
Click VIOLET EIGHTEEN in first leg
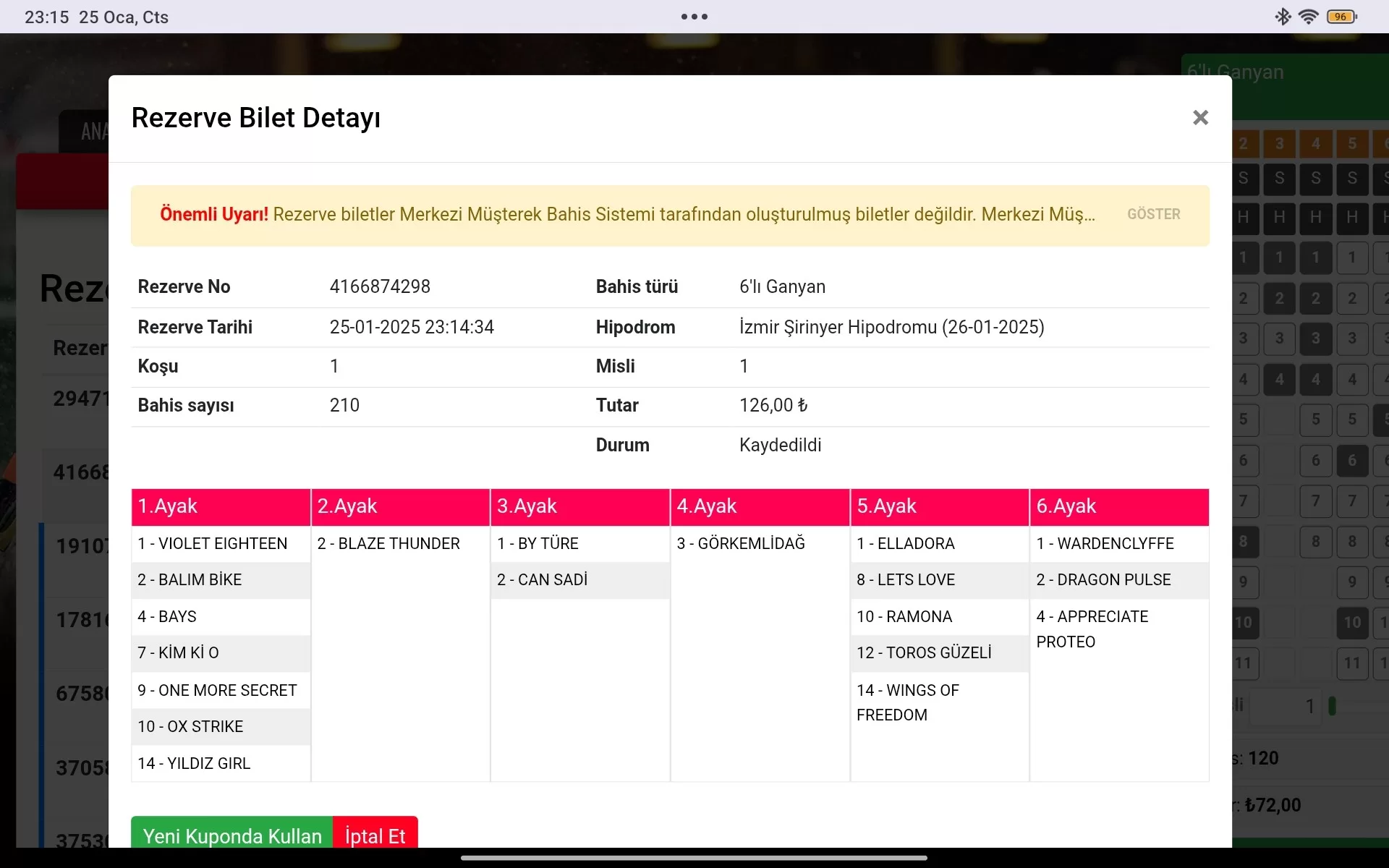click(213, 543)
